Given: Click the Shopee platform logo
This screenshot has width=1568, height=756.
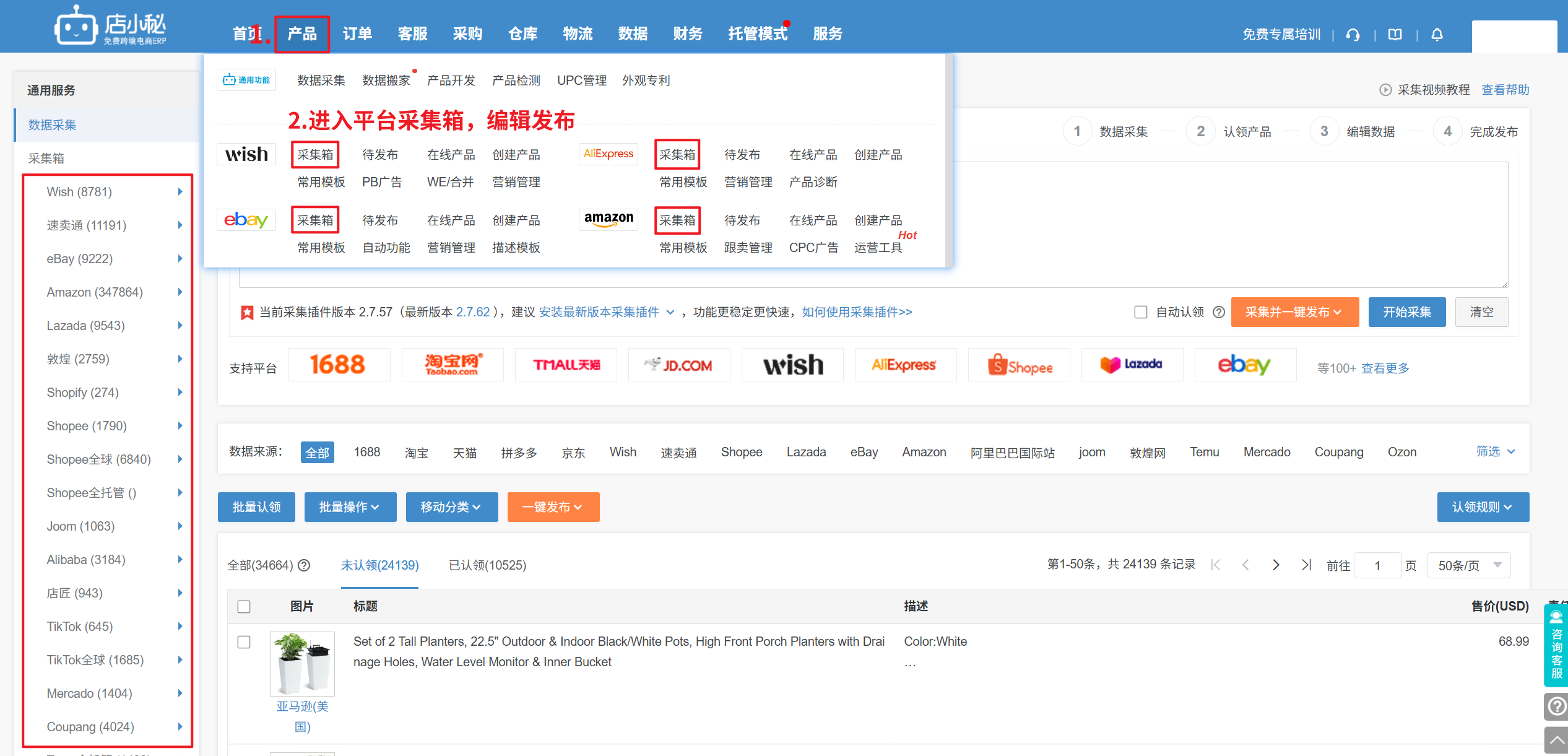Looking at the screenshot, I should 1019,366.
